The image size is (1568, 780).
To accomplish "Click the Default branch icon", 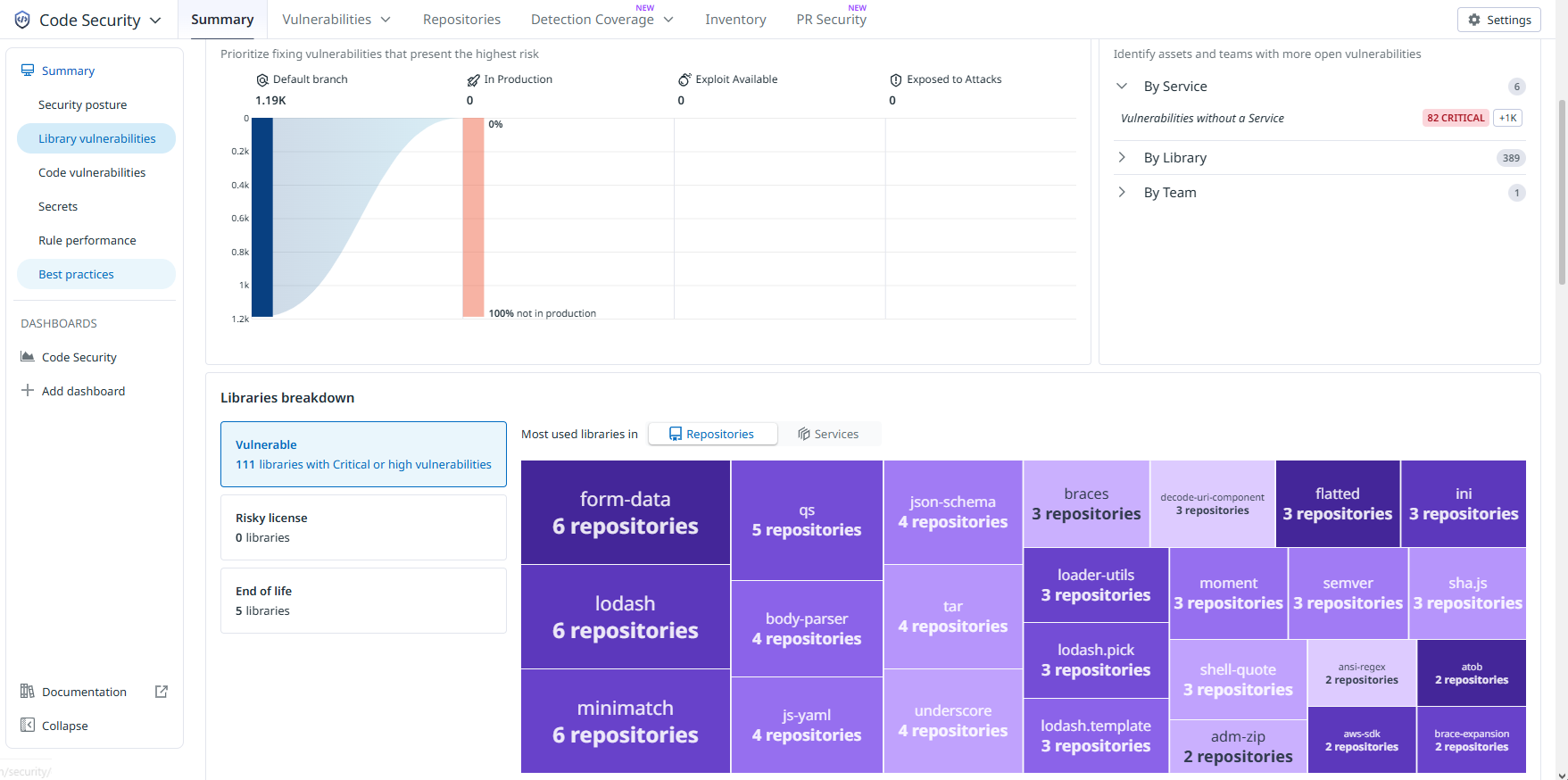I will 262,79.
